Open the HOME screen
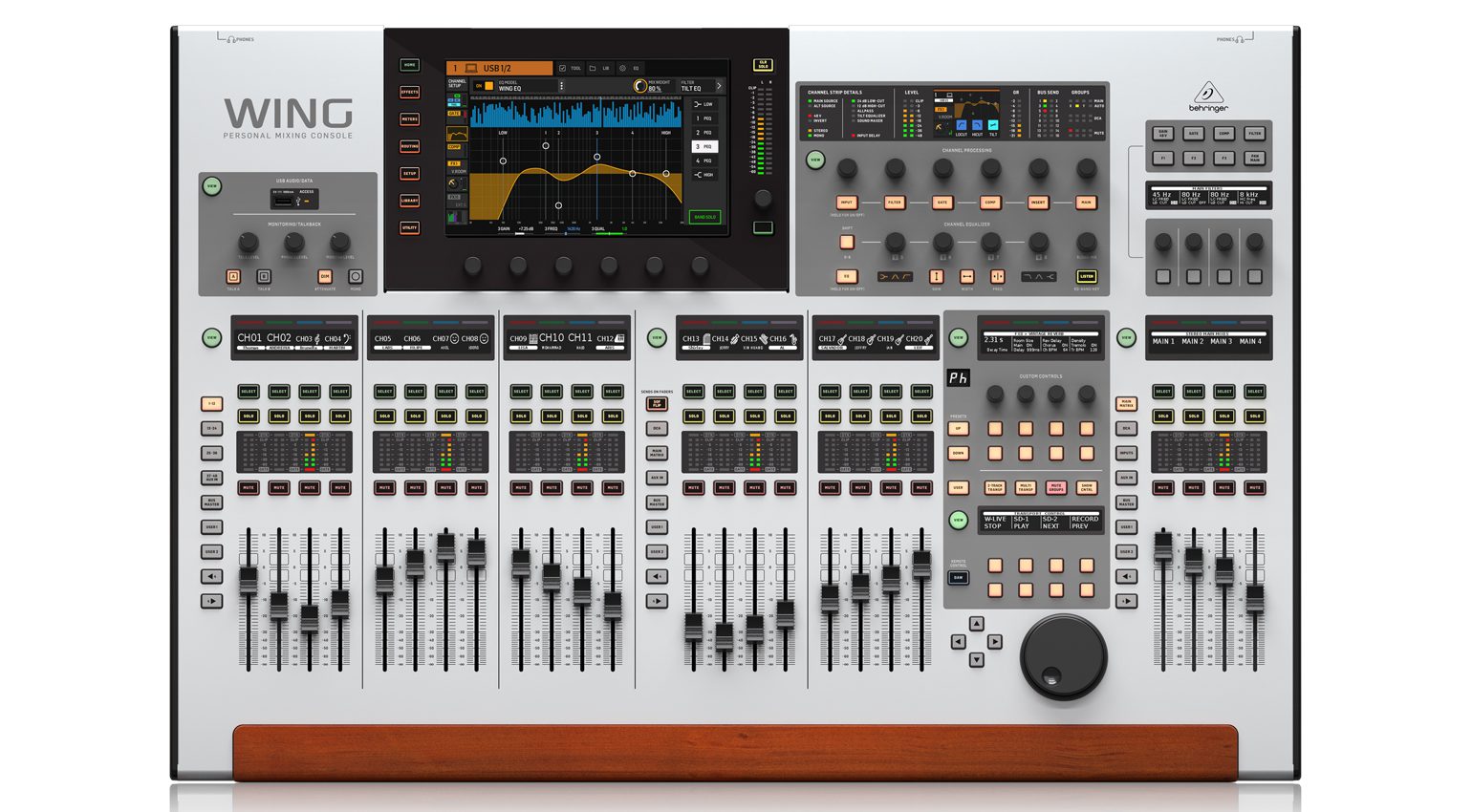 (x=409, y=65)
